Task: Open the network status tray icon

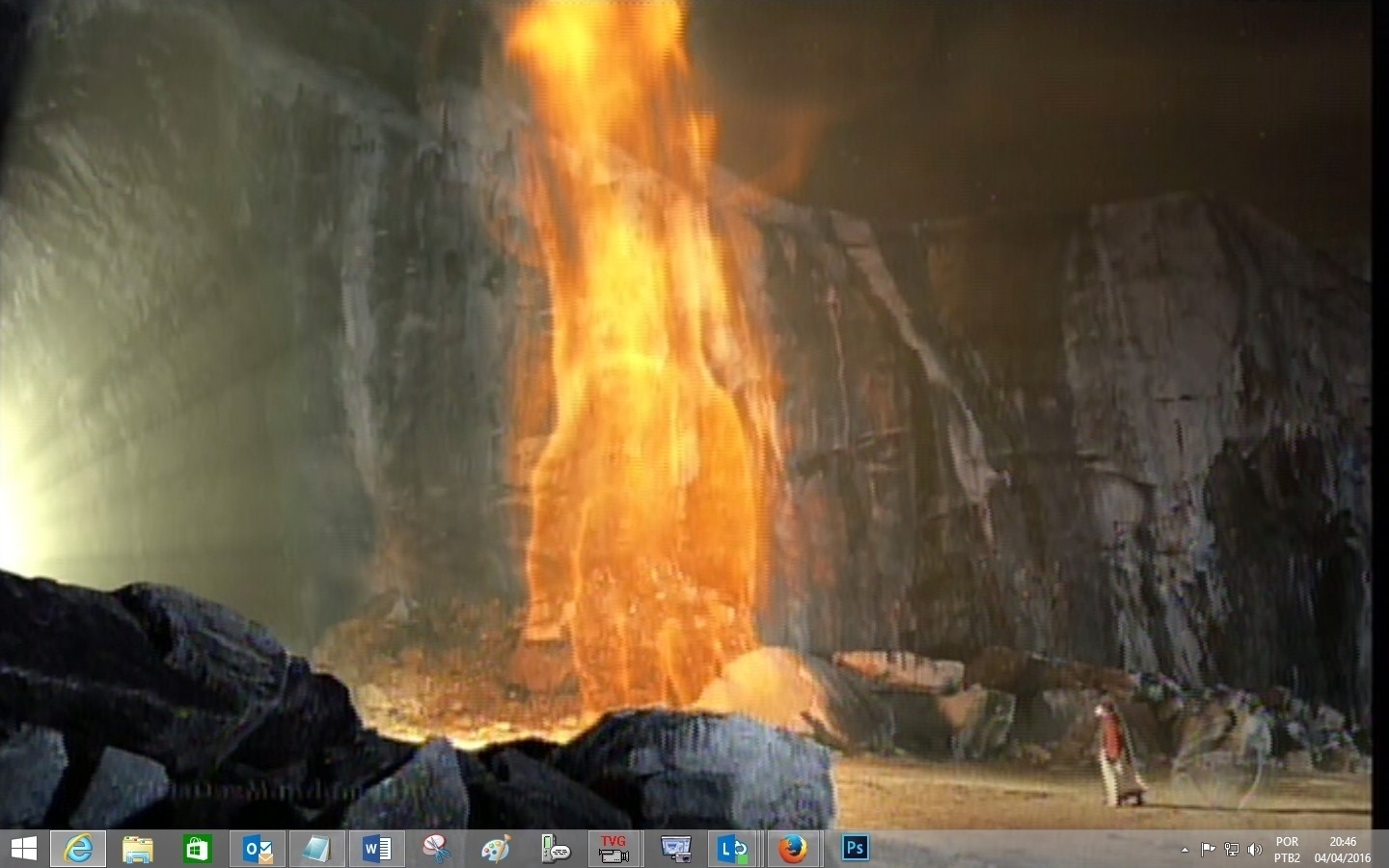Action: click(x=1232, y=850)
